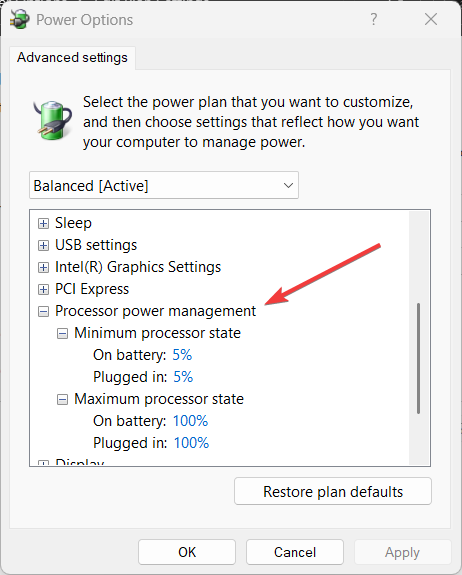The image size is (462, 575).
Task: Click Restore plan defaults button
Action: click(333, 491)
